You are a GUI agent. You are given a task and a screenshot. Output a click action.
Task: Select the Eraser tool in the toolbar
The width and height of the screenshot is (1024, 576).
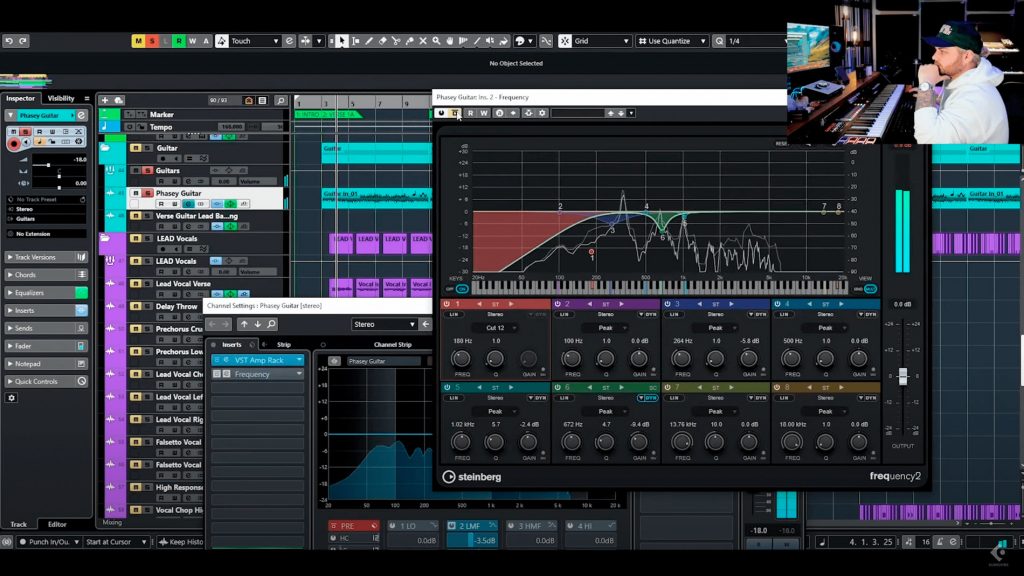(x=383, y=41)
